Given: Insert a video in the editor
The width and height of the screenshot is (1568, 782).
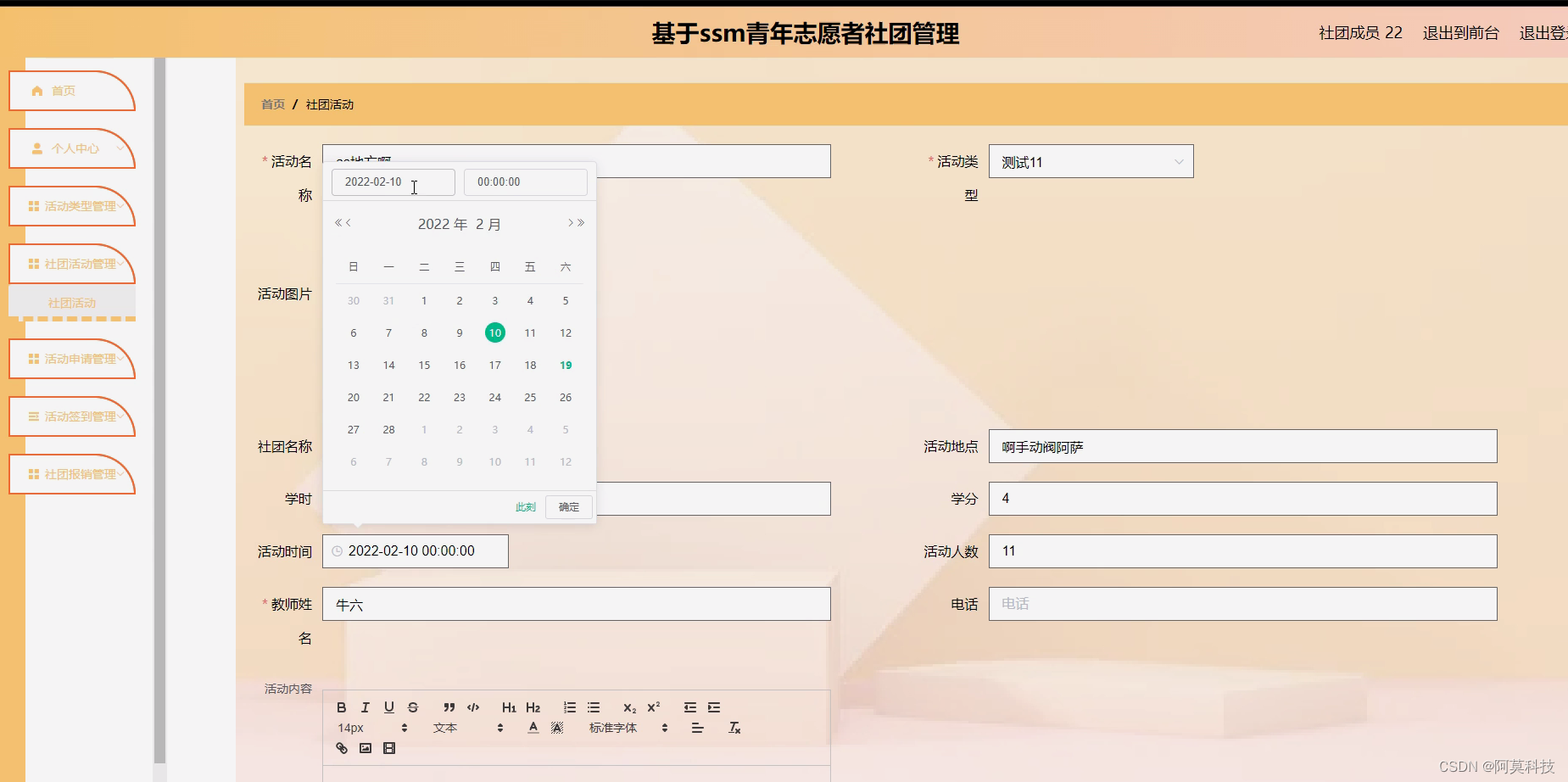Looking at the screenshot, I should 389,748.
